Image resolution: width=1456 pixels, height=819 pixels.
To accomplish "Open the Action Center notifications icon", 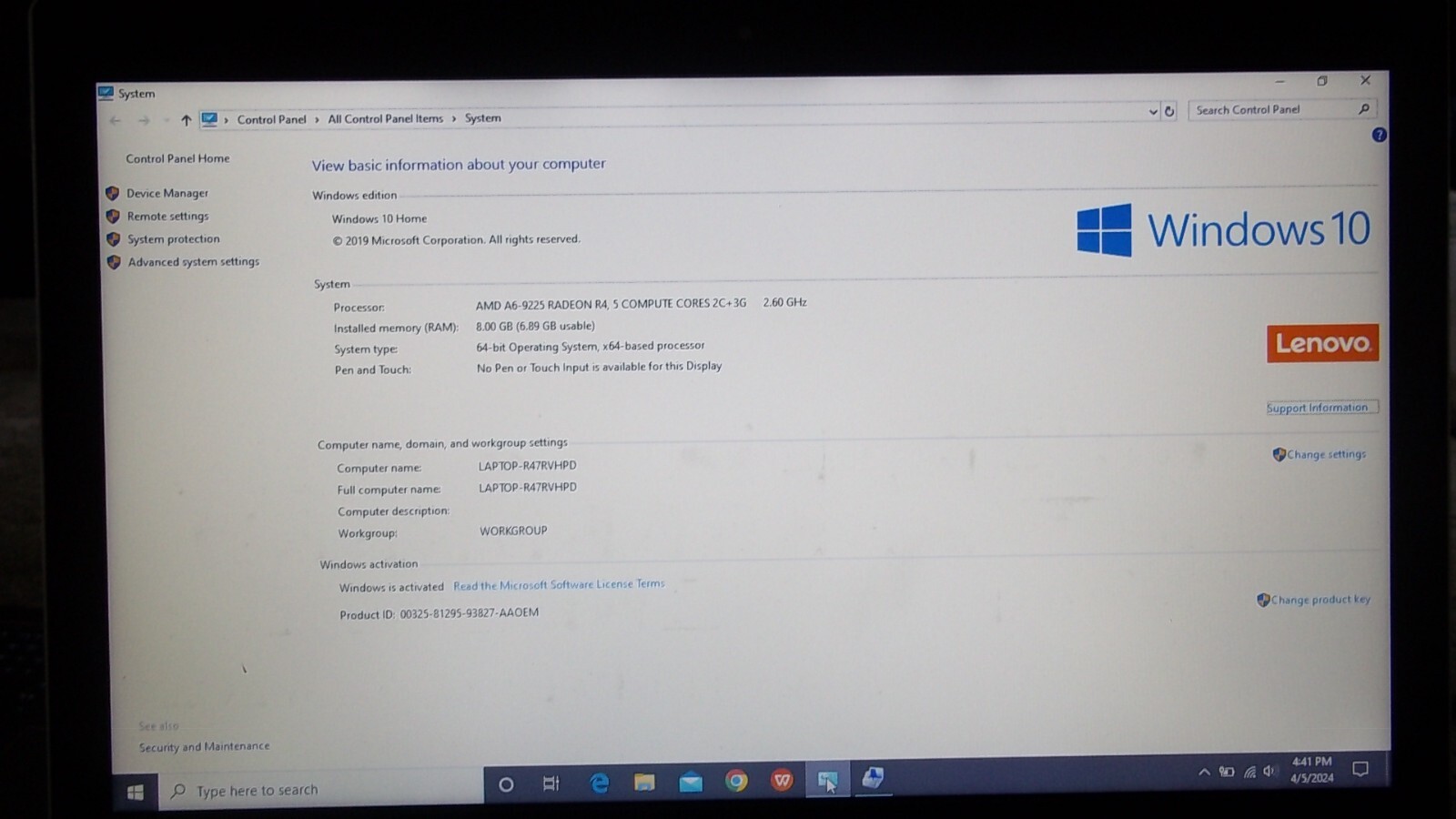I will pos(1360,769).
